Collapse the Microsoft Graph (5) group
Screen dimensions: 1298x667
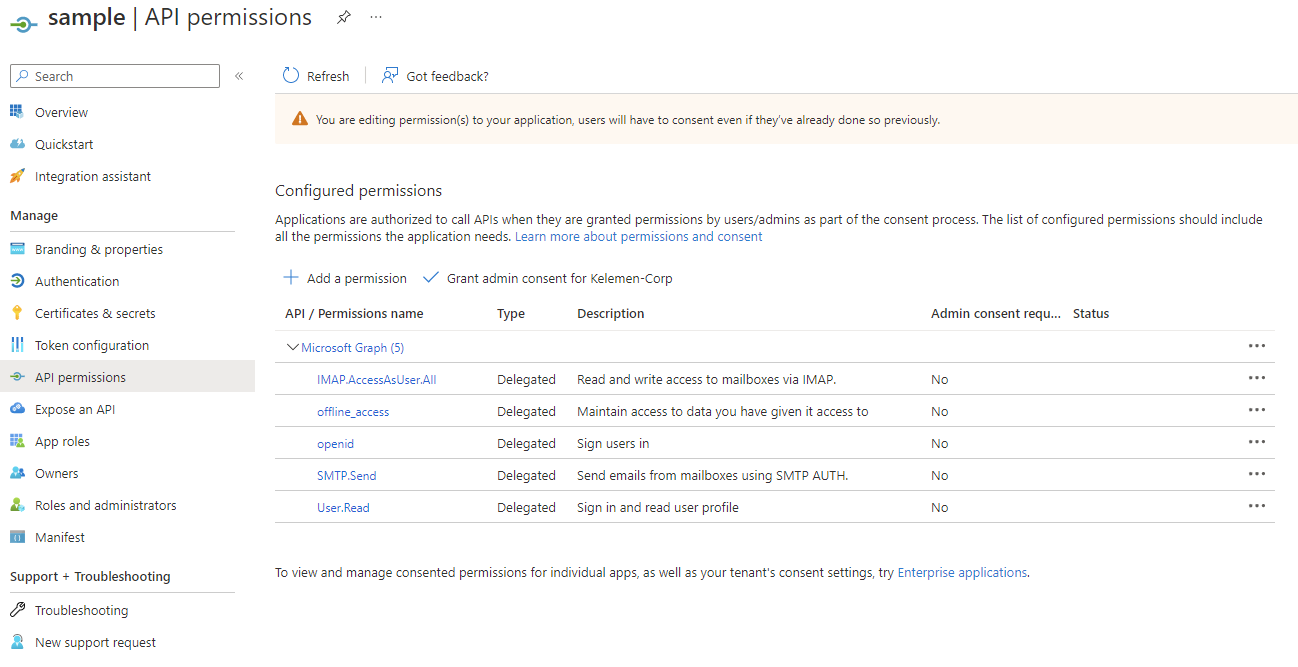(293, 348)
